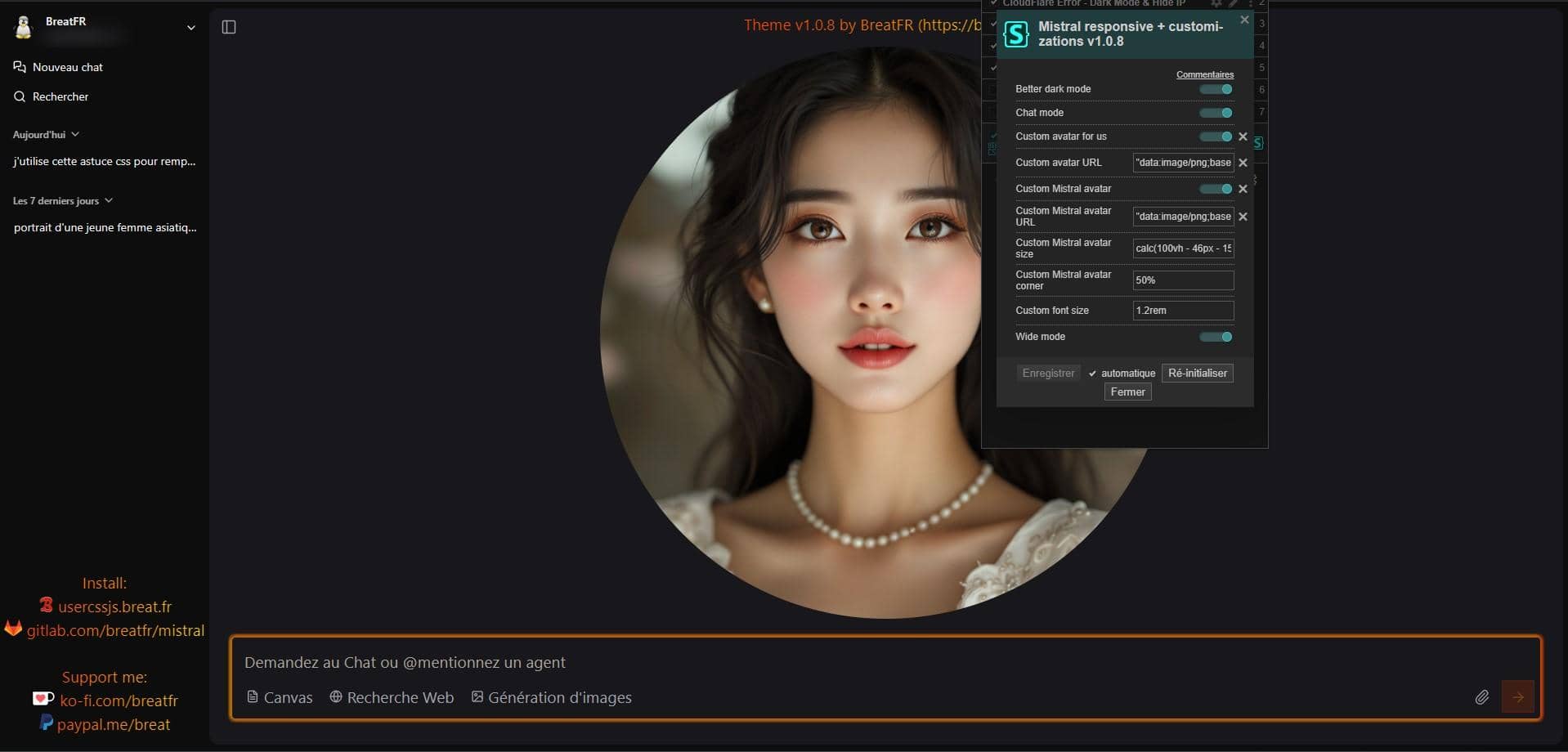Collapse the Aujourd'hui chat section
Image resolution: width=1568 pixels, height=752 pixels.
tap(46, 134)
